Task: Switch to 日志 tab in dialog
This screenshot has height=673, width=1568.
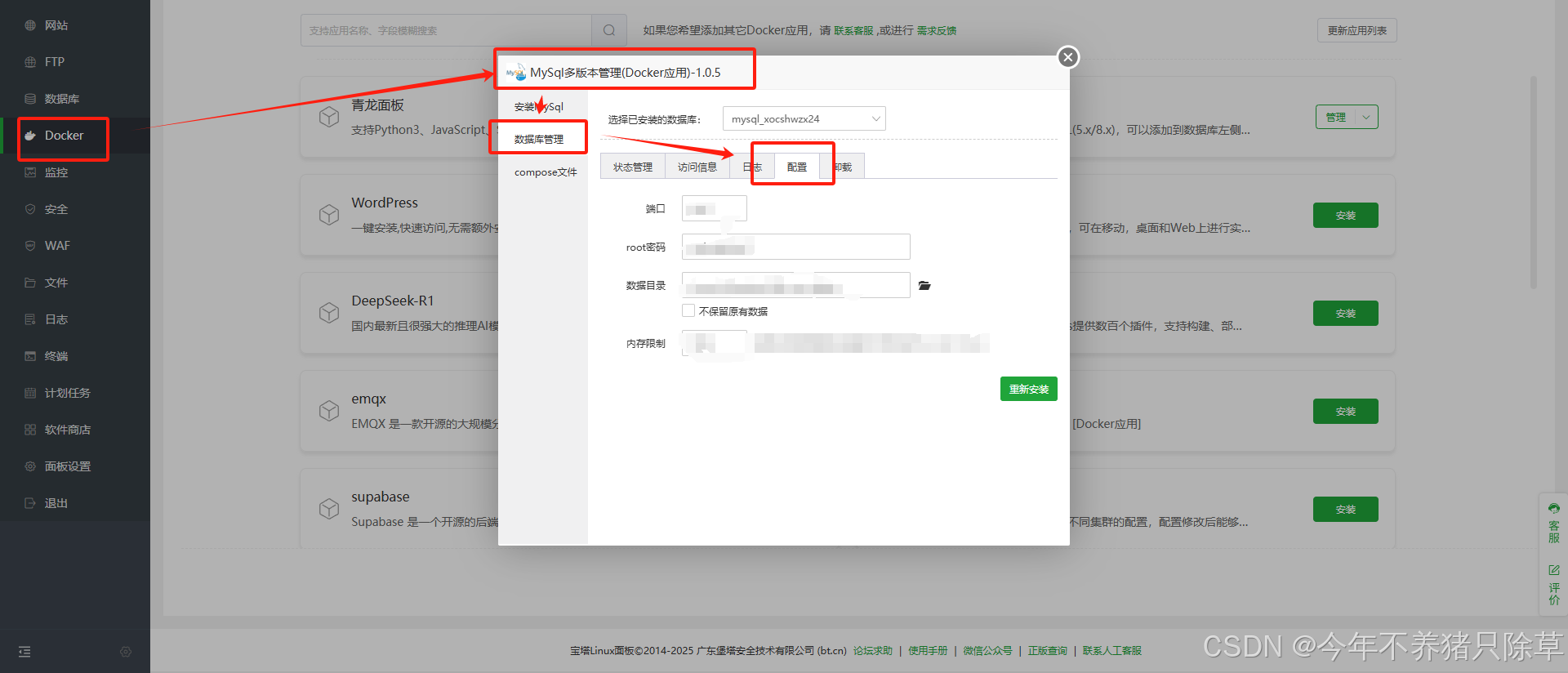Action: coord(751,167)
